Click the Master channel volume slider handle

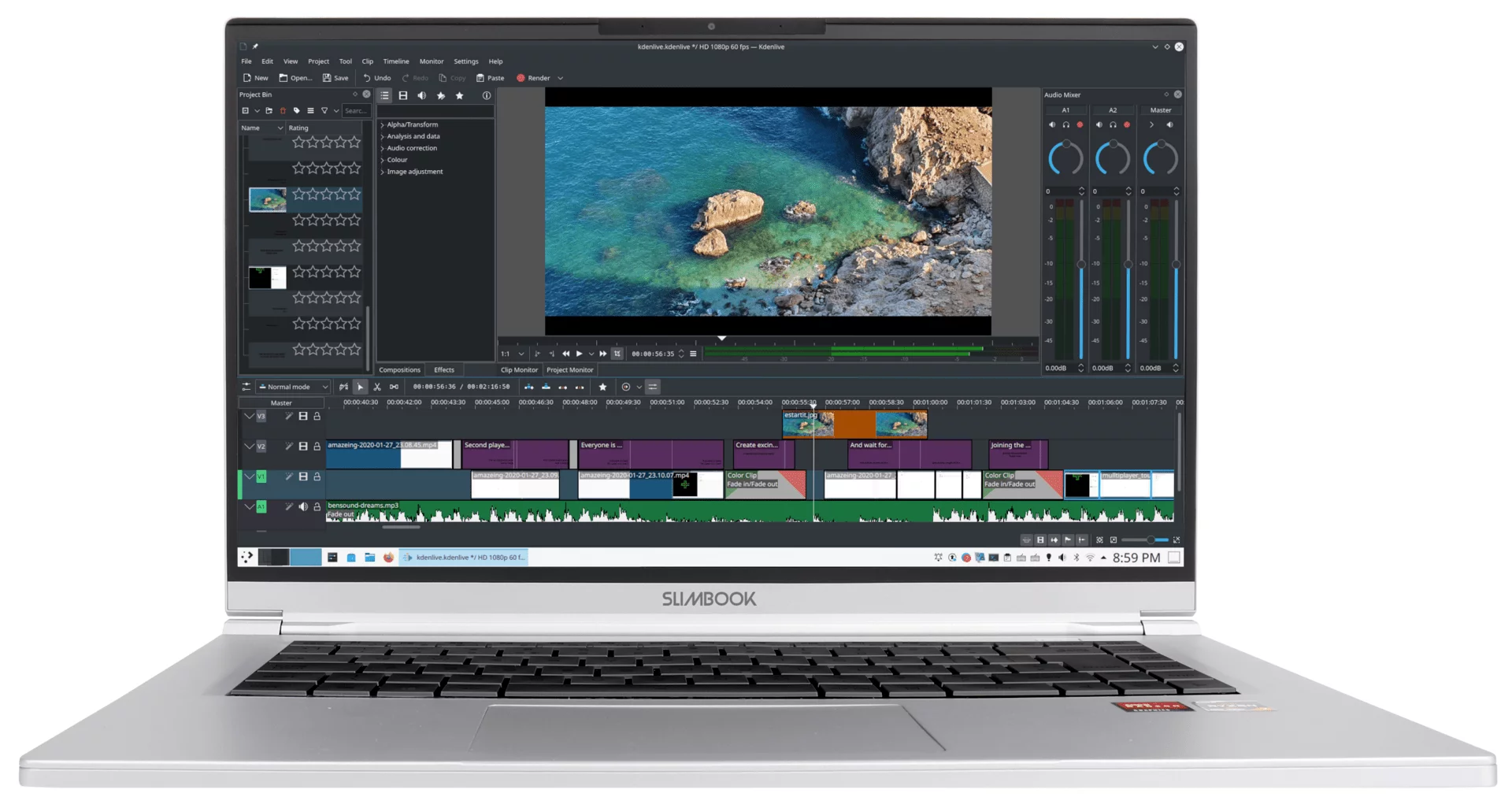(1176, 265)
